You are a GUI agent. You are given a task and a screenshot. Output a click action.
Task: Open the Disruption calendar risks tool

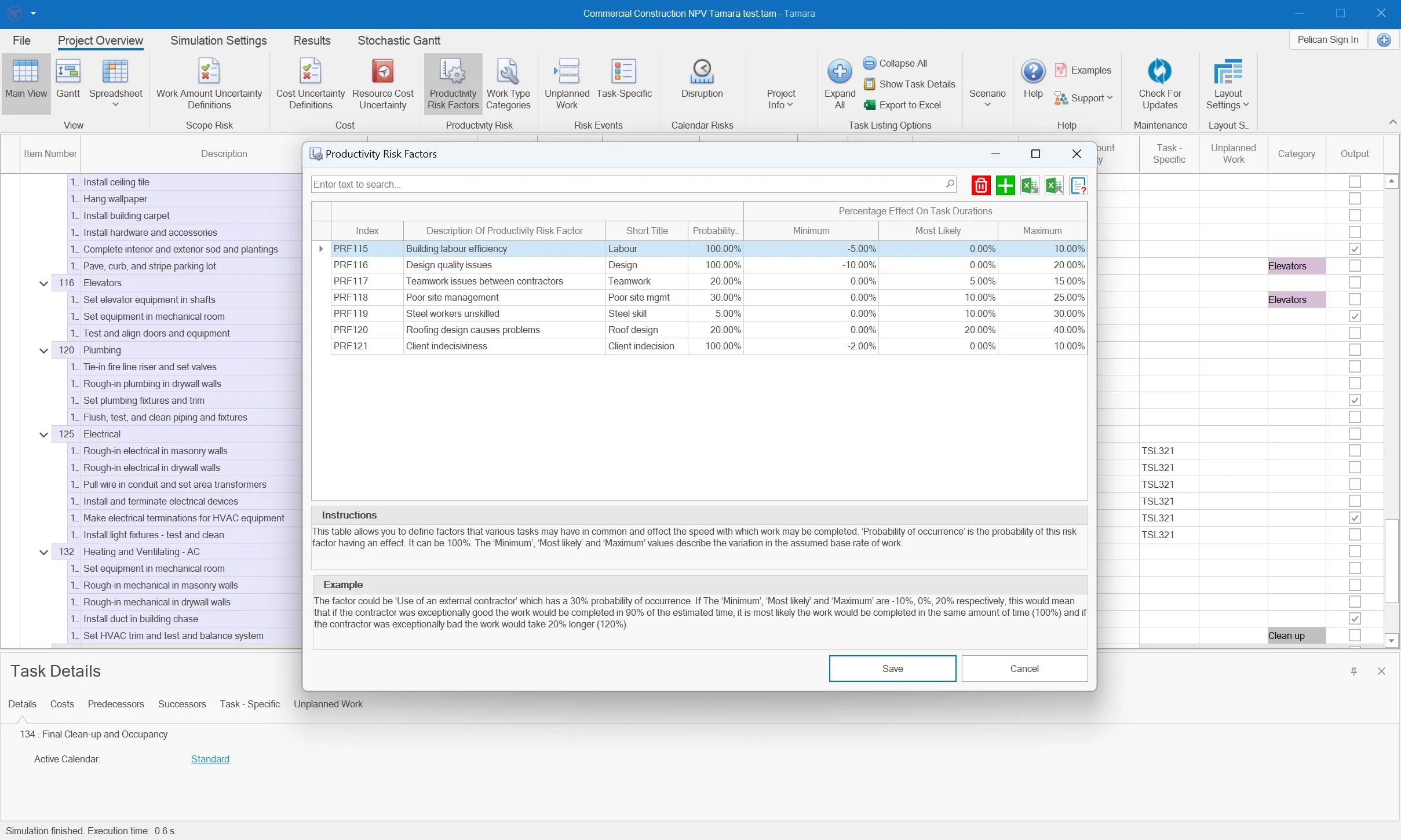click(702, 81)
